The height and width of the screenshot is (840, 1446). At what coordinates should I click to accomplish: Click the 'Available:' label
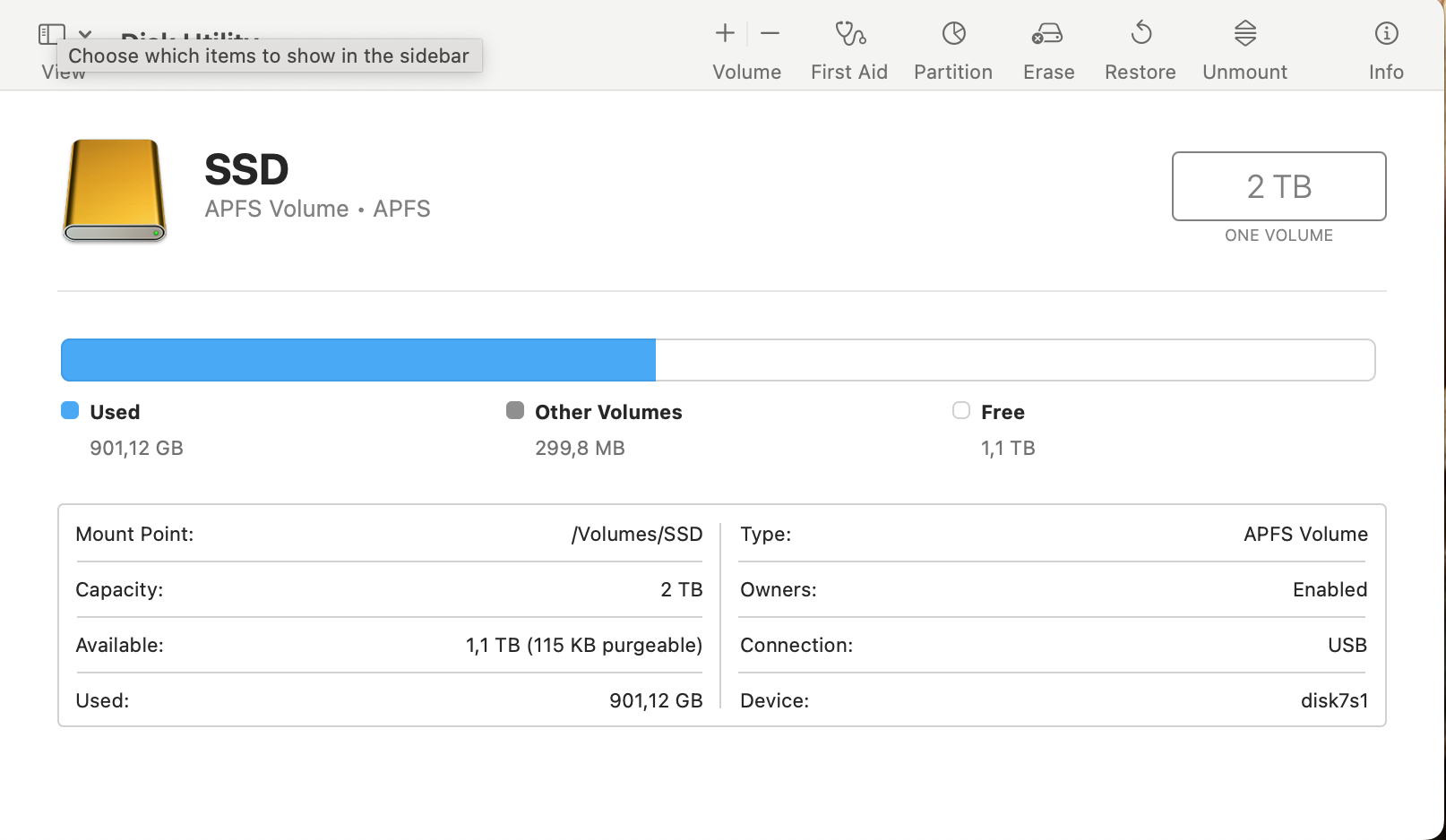(x=119, y=645)
